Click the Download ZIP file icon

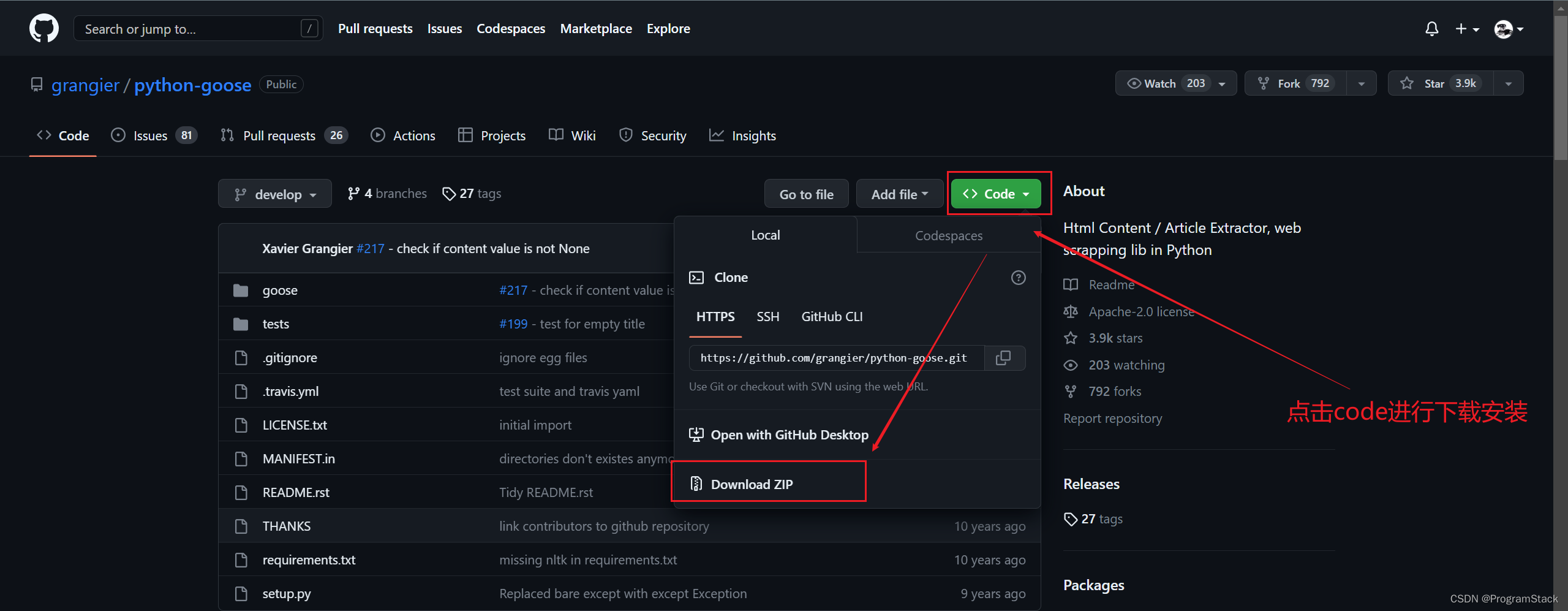[696, 484]
